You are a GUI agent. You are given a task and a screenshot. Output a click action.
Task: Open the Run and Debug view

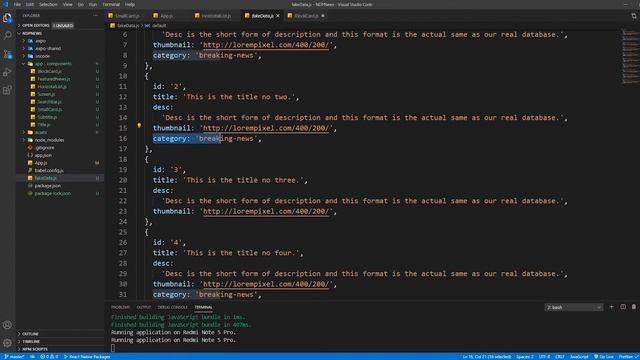tap(7, 72)
